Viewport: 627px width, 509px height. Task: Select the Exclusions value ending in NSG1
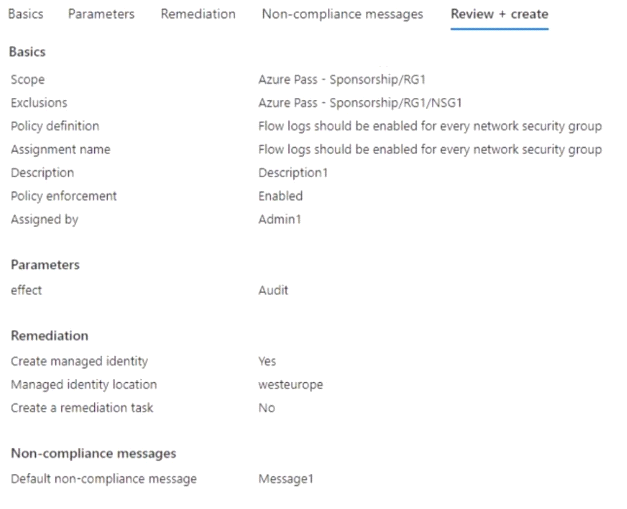click(360, 103)
